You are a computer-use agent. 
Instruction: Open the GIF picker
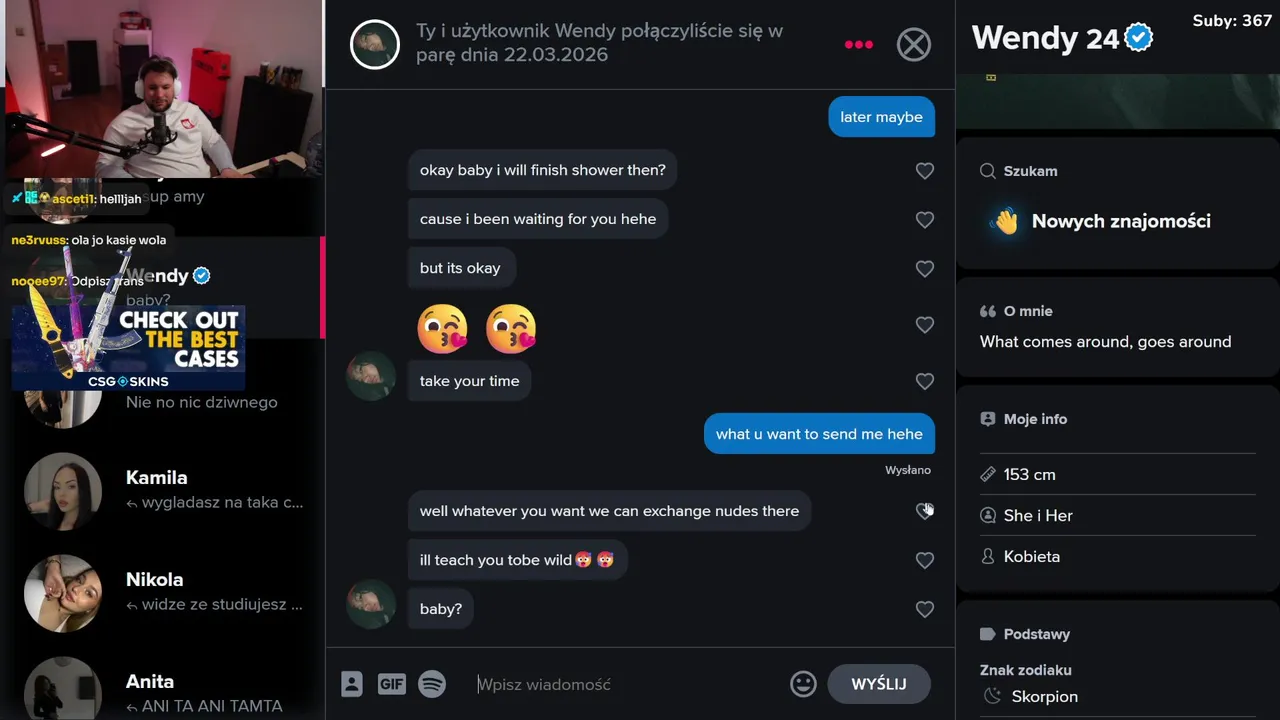tap(391, 684)
